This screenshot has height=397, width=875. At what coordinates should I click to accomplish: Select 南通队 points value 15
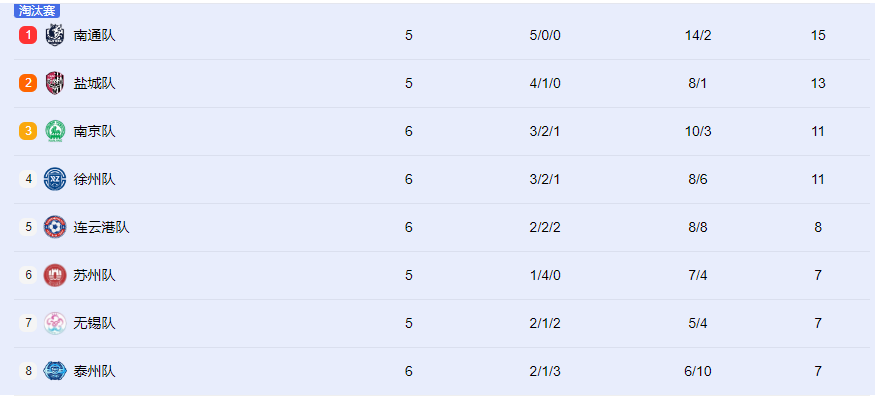[818, 35]
